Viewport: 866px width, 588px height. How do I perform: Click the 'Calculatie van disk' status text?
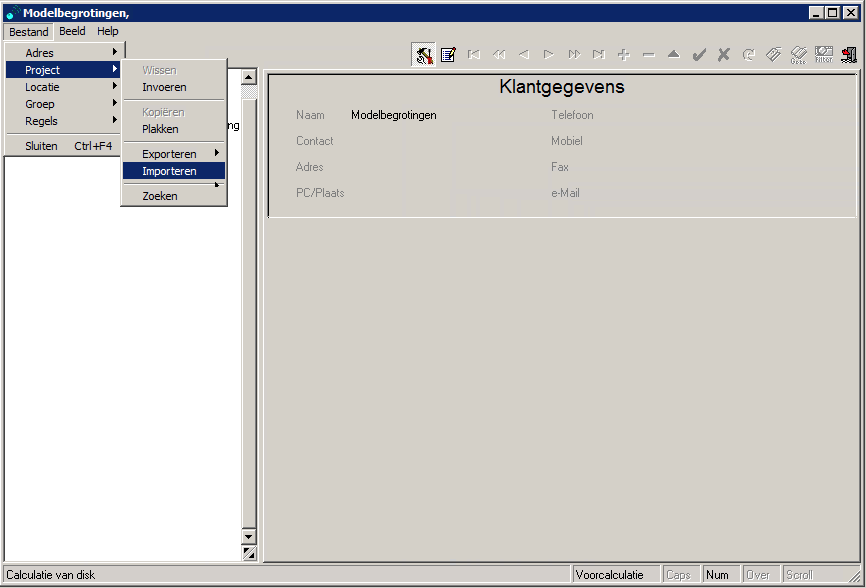[x=51, y=575]
